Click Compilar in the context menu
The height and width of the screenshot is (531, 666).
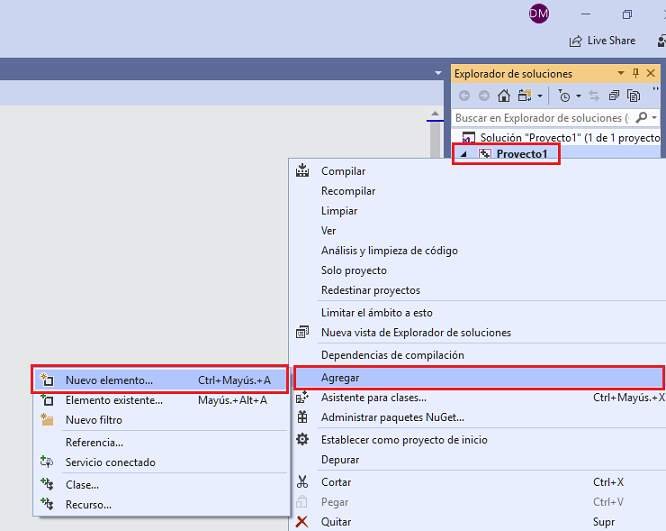pyautogui.click(x=343, y=171)
